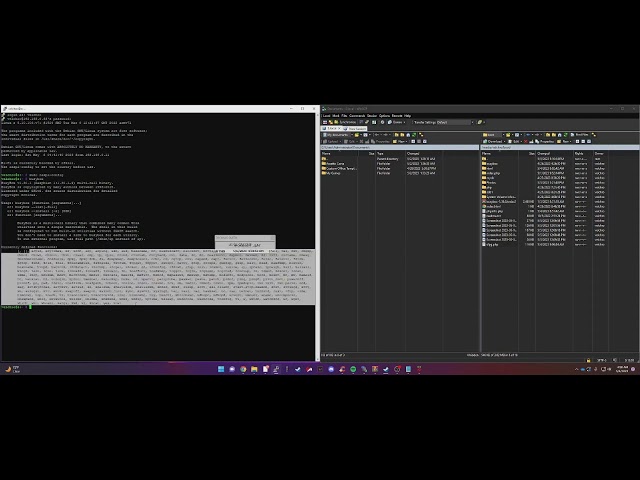Open the Queue dropdown in the toolbar
Image resolution: width=640 pixels, height=480 pixels.
(396, 122)
